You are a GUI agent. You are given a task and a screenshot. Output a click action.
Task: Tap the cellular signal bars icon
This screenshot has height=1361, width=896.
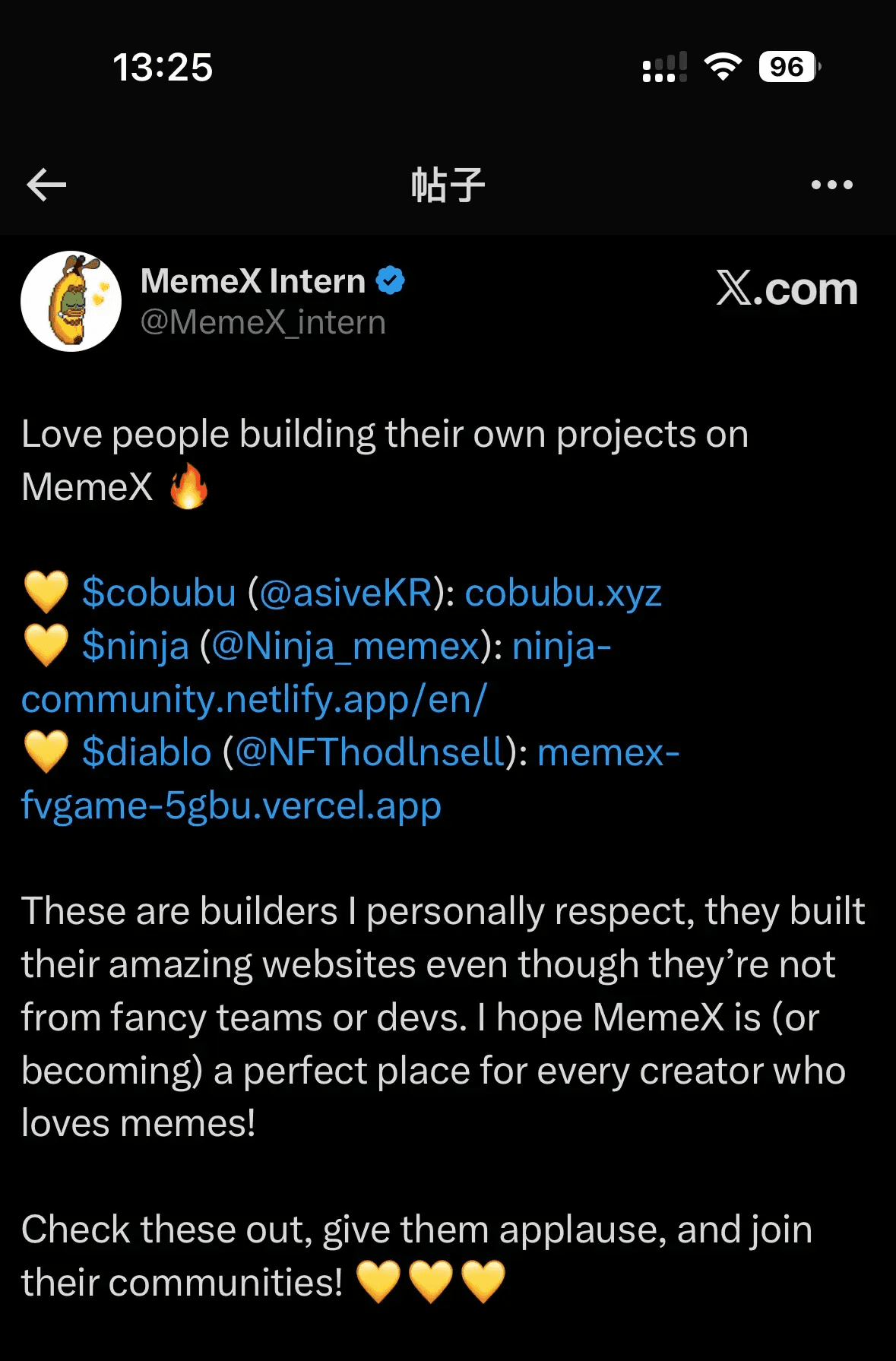664,67
